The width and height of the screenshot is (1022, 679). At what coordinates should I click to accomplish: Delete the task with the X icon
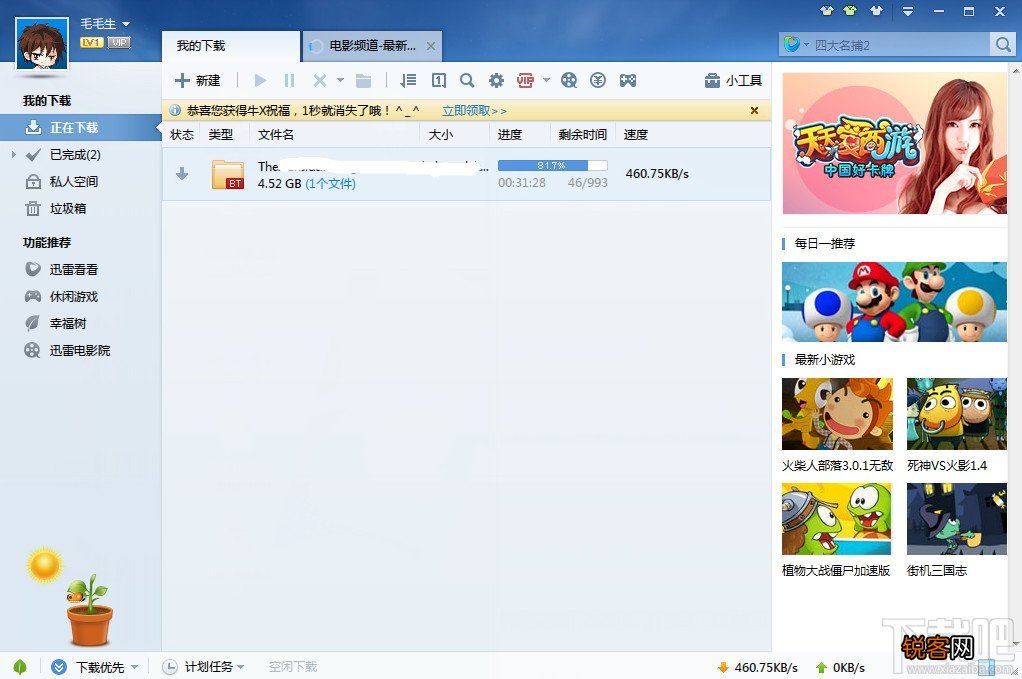pos(319,80)
